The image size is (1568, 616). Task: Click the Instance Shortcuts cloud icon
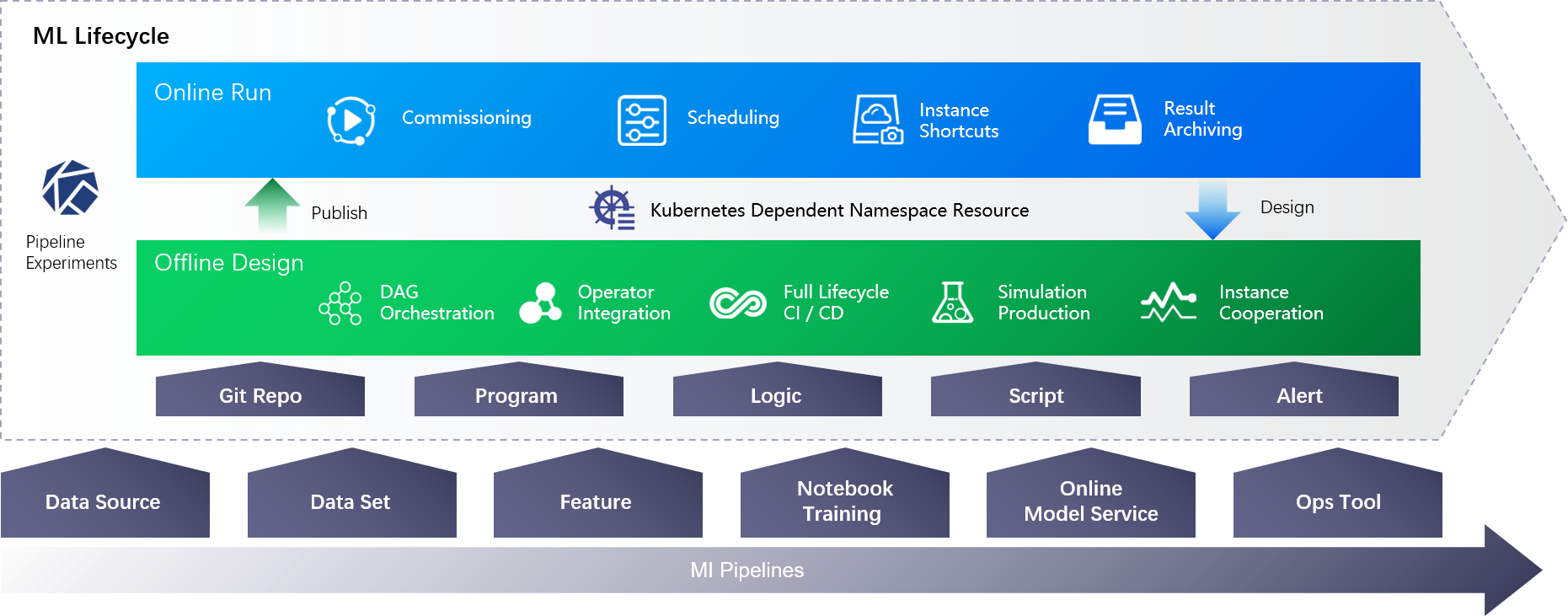pos(878,120)
